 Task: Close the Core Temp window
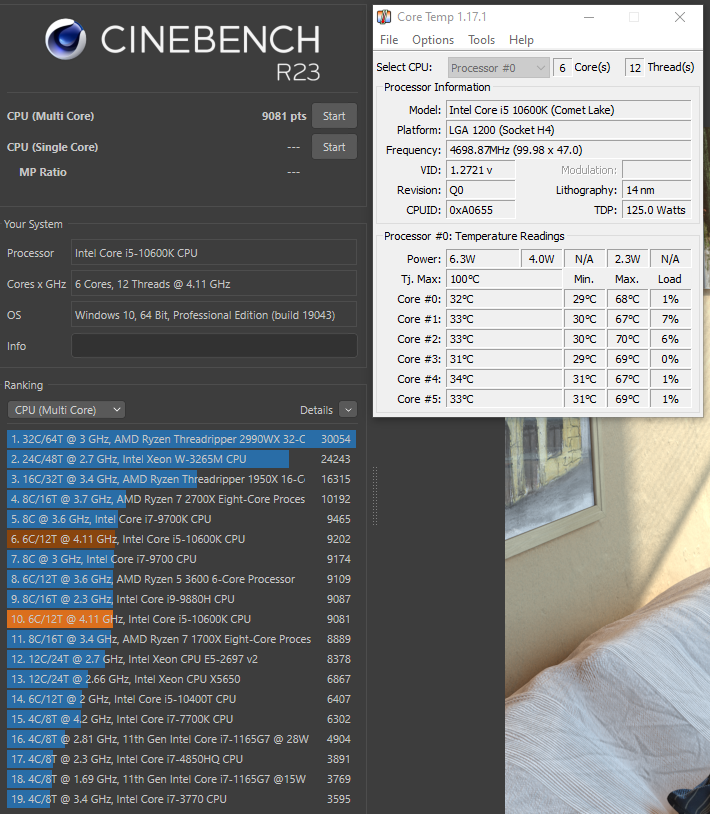tap(680, 17)
